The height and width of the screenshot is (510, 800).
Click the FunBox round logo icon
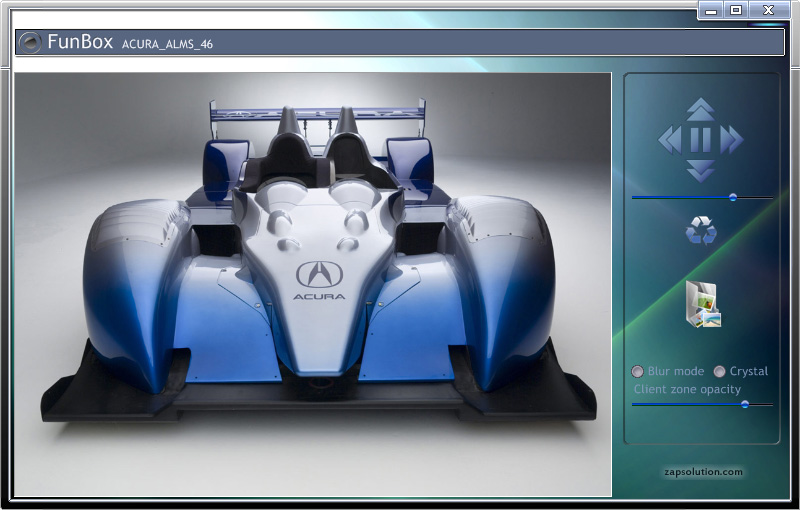click(30, 42)
